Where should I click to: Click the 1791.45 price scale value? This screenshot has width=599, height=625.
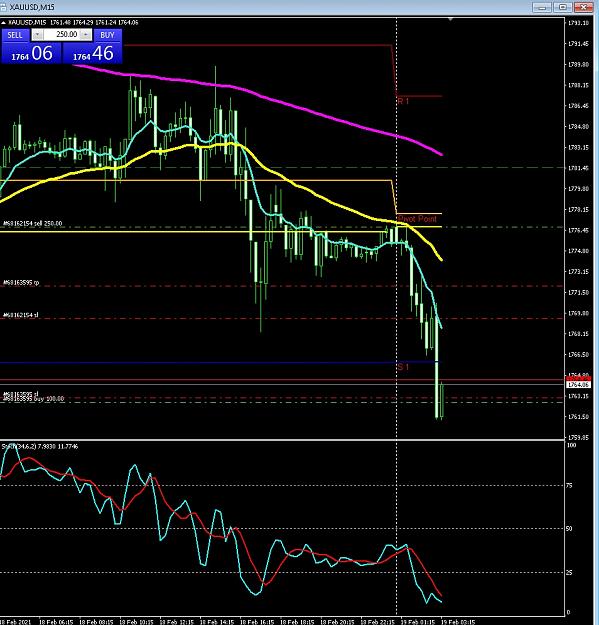[x=578, y=43]
